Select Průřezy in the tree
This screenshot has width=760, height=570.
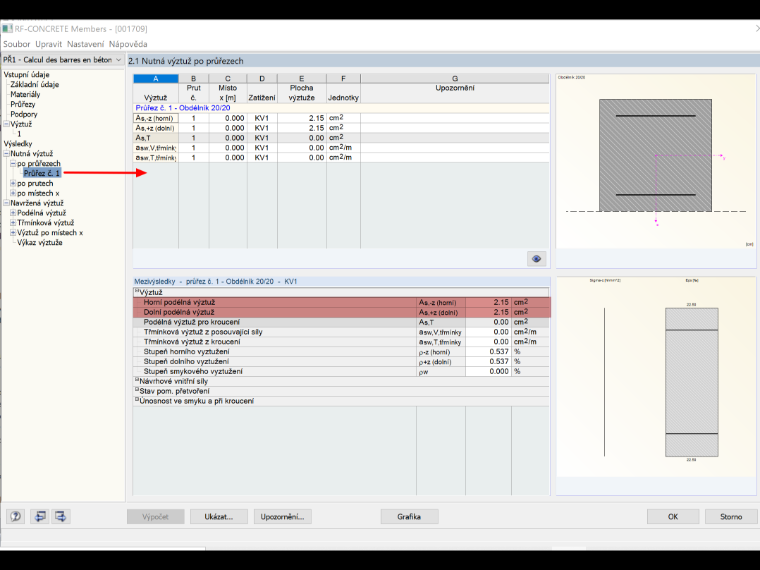point(23,104)
